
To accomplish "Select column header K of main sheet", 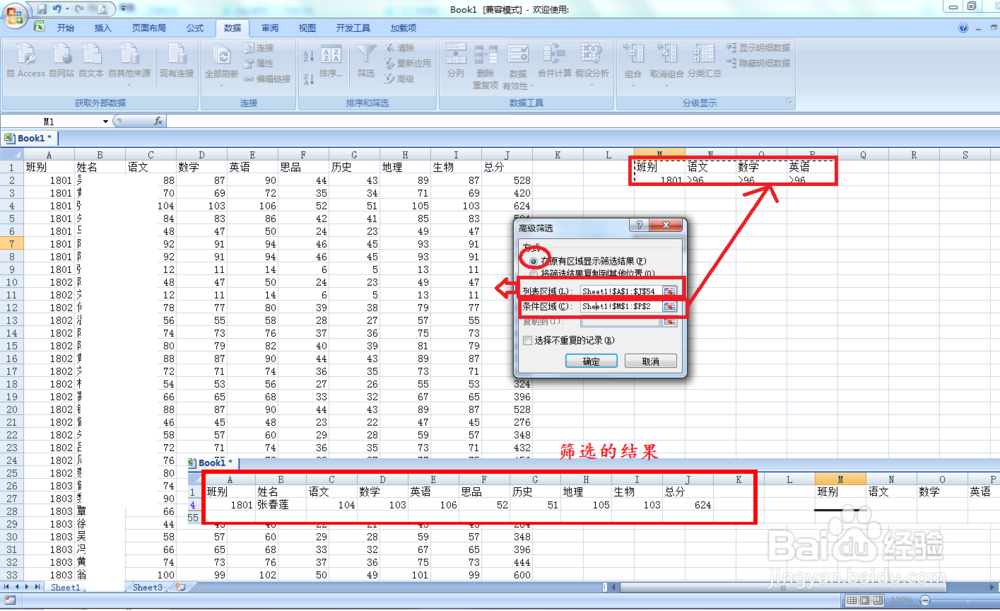I will coord(557,154).
